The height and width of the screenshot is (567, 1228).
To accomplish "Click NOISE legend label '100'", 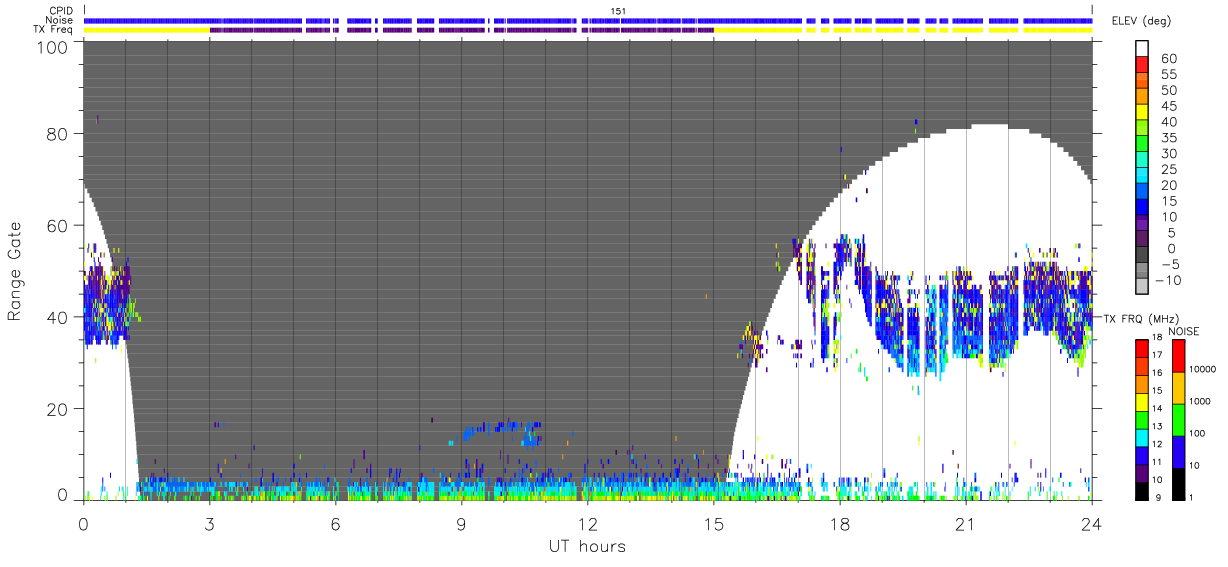I will [1197, 433].
